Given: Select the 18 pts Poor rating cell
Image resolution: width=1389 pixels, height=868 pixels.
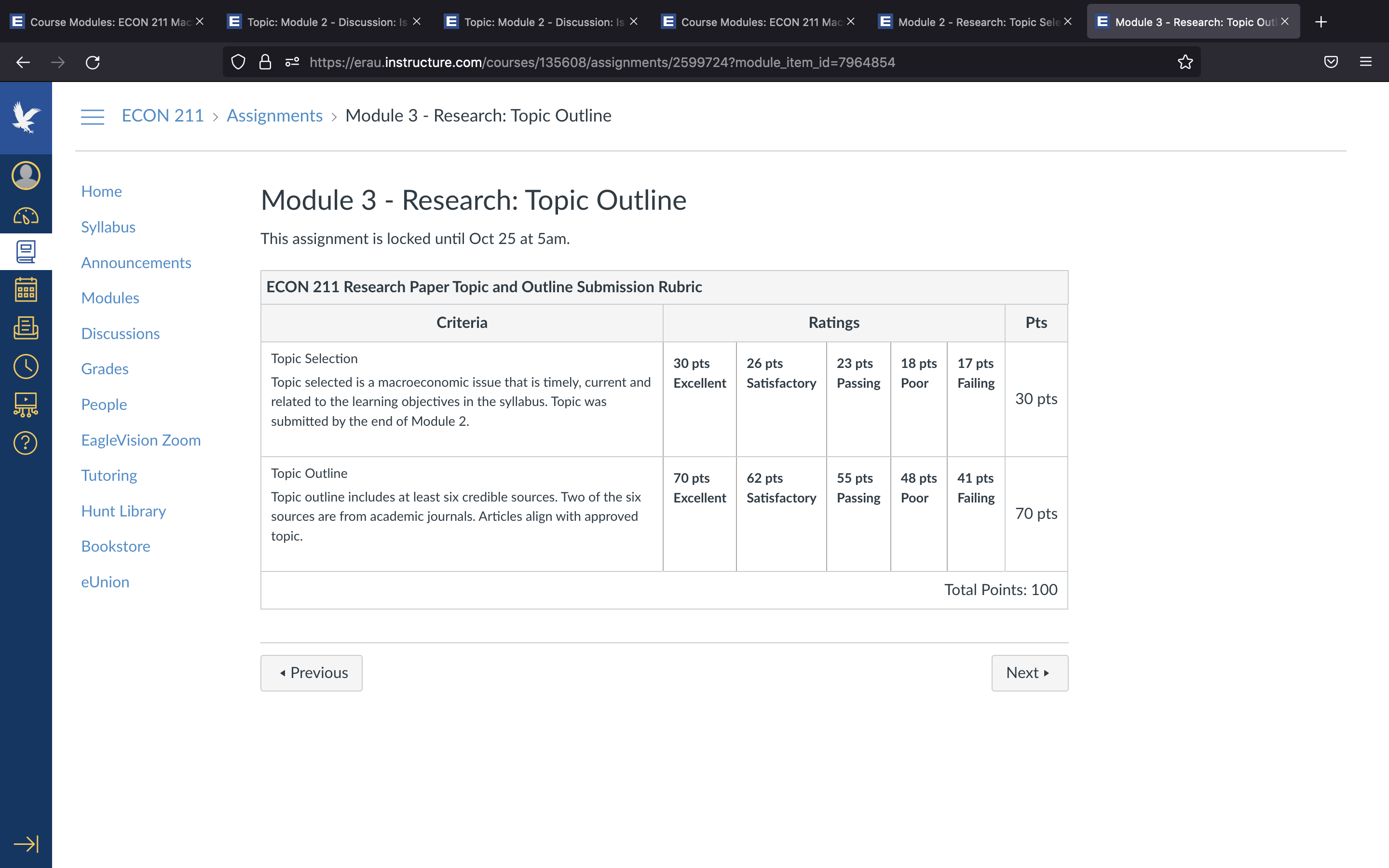Looking at the screenshot, I should click(919, 400).
